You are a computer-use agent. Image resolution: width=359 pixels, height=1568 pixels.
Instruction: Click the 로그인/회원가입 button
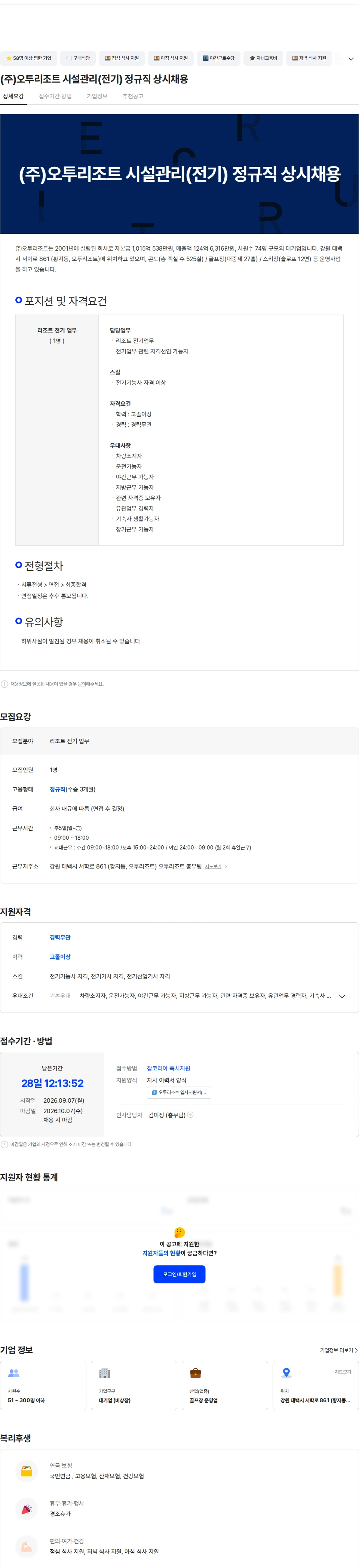(179, 1274)
